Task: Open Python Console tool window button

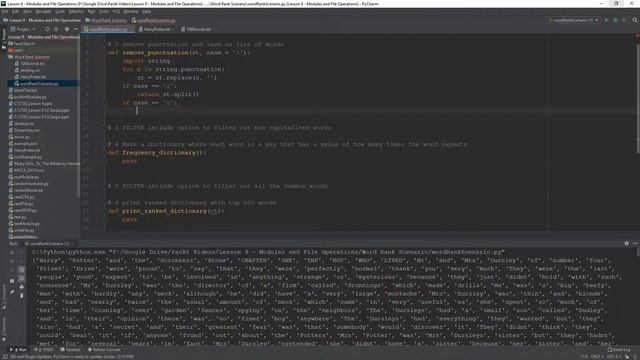Action: (x=104, y=350)
